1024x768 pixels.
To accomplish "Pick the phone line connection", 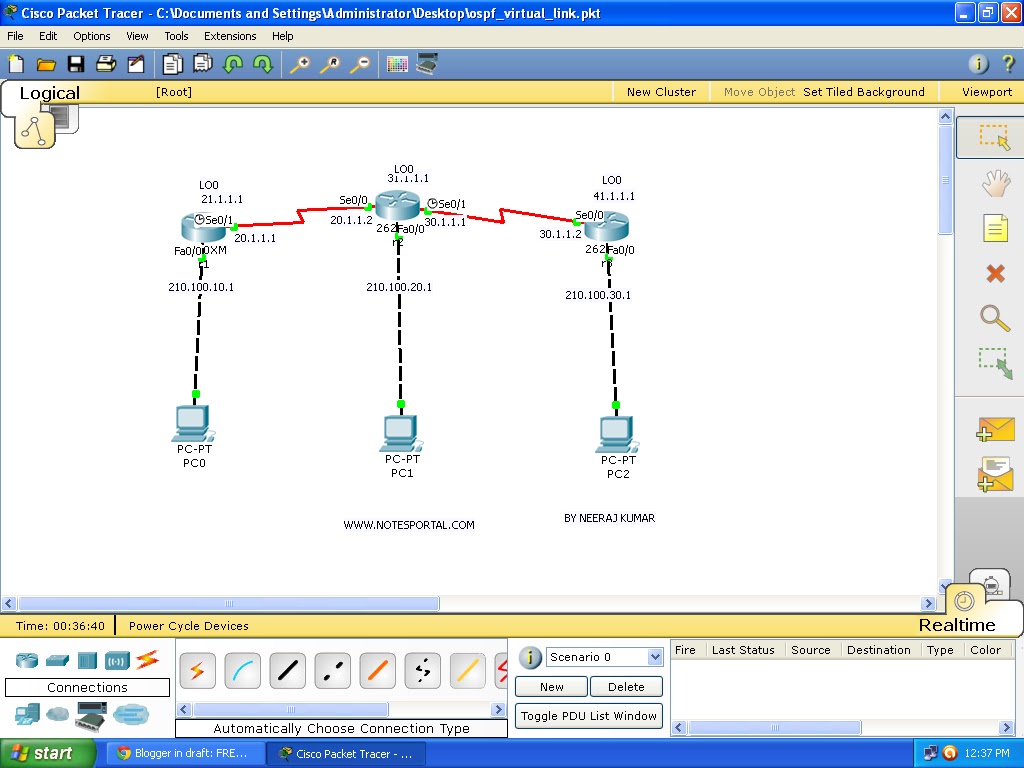I will point(423,671).
